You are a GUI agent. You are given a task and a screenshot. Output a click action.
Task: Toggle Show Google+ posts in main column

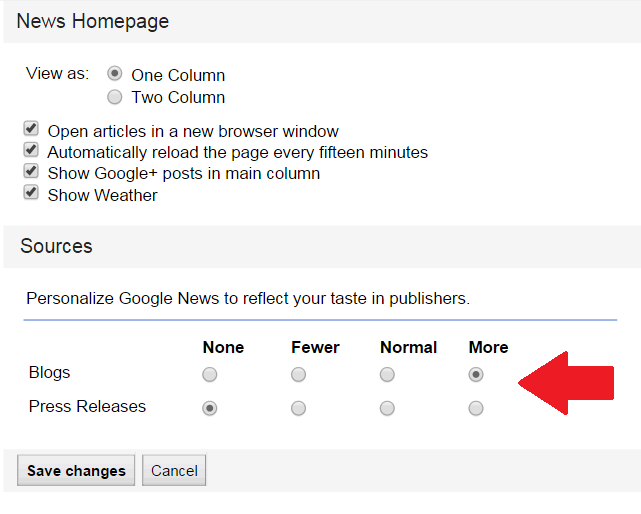point(31,172)
